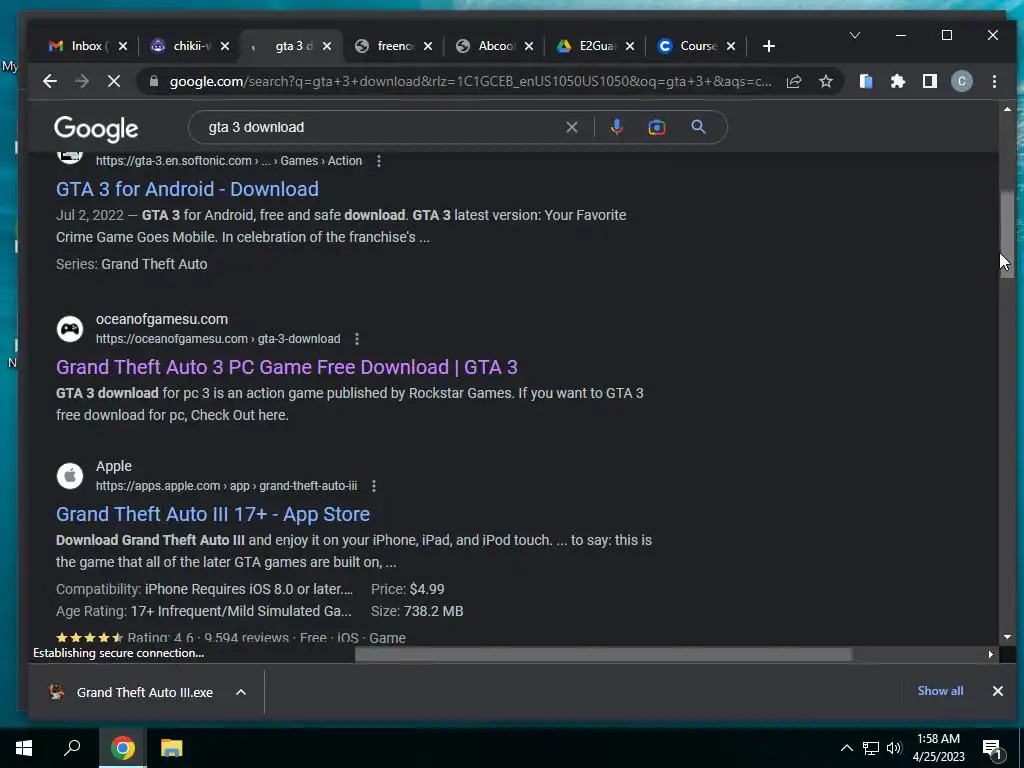Open the notification center icon
1024x768 pixels.
pyautogui.click(x=993, y=749)
